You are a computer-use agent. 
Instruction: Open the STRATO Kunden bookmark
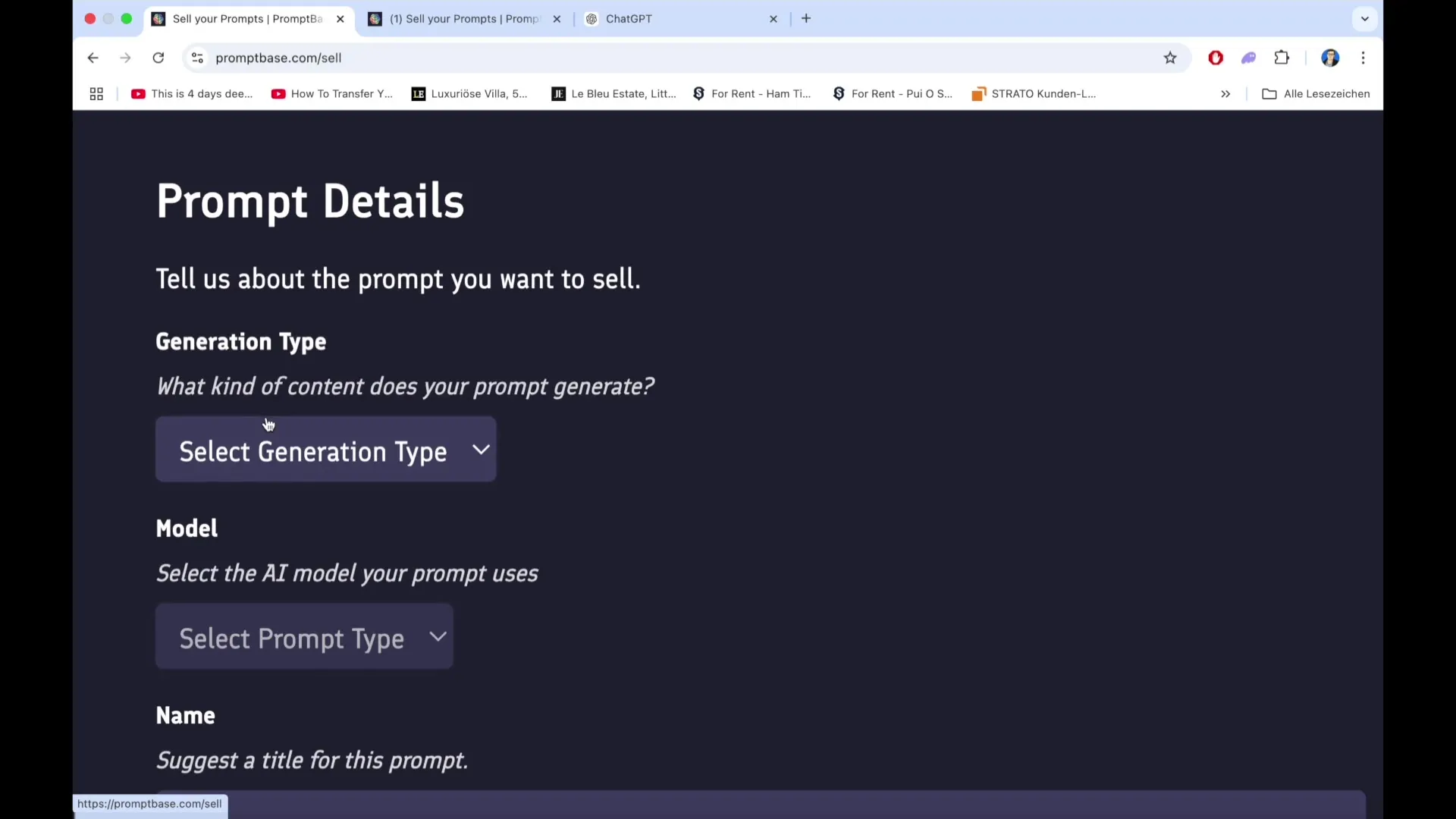pyautogui.click(x=1034, y=93)
